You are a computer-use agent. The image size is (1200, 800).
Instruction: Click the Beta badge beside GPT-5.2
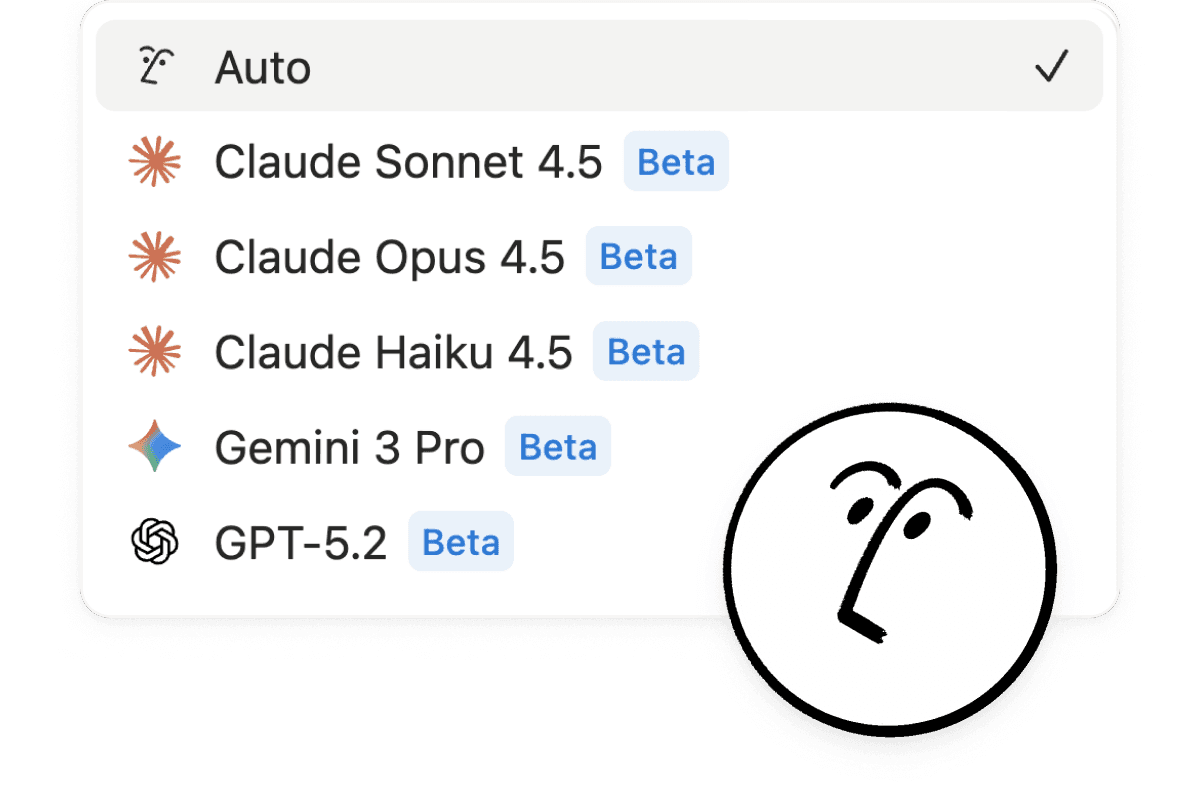pos(461,543)
